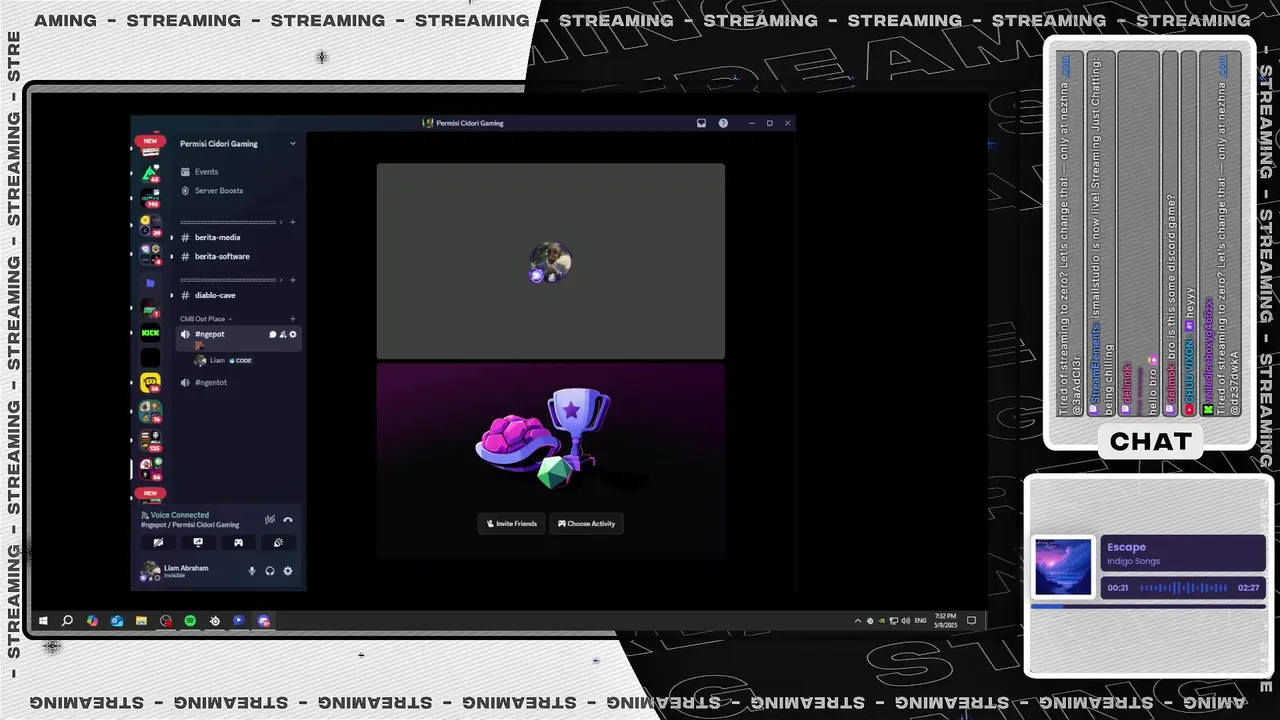Click the top NEW unread mentions badge
Image resolution: width=1280 pixels, height=720 pixels.
pos(150,141)
